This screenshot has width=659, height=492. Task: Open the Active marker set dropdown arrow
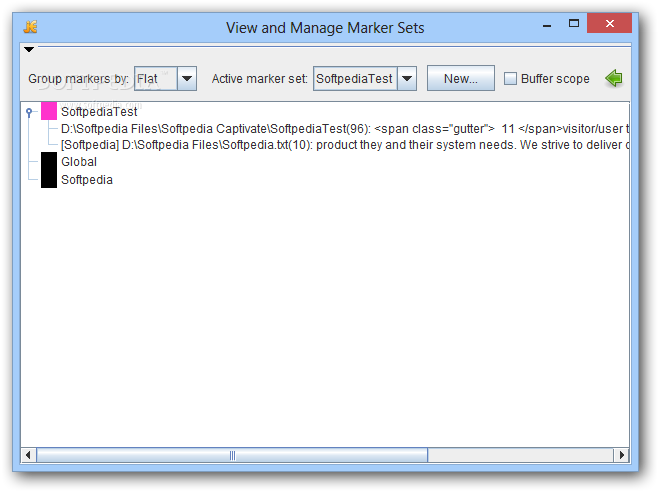(407, 79)
